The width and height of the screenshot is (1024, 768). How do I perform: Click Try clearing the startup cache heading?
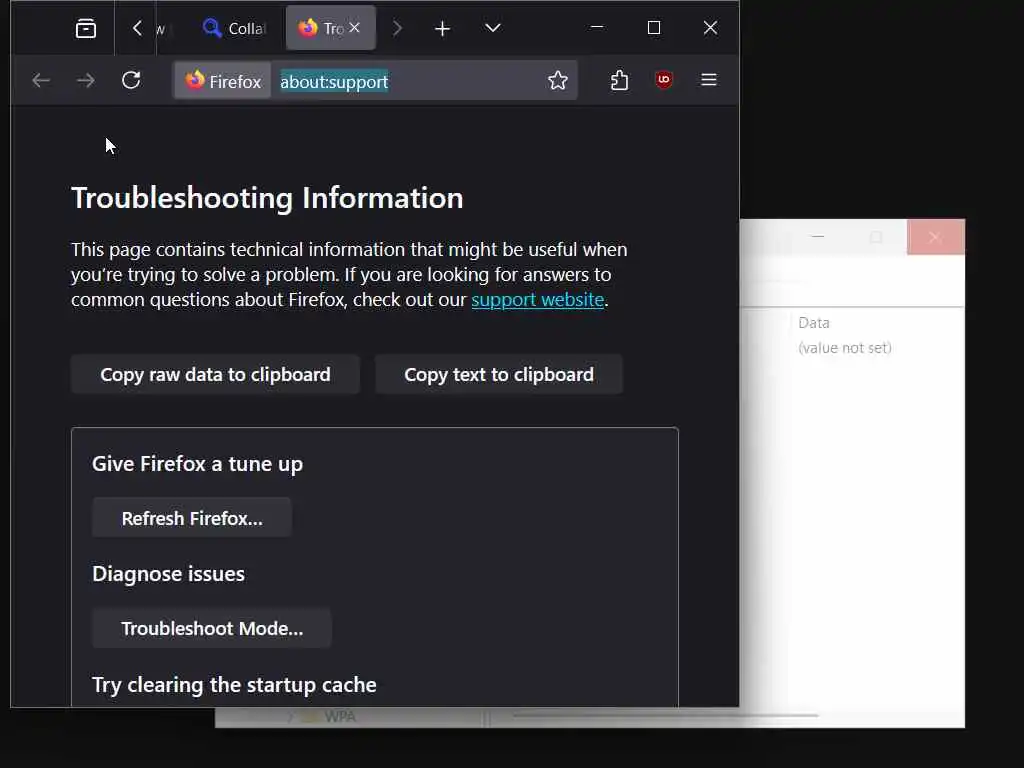click(234, 684)
